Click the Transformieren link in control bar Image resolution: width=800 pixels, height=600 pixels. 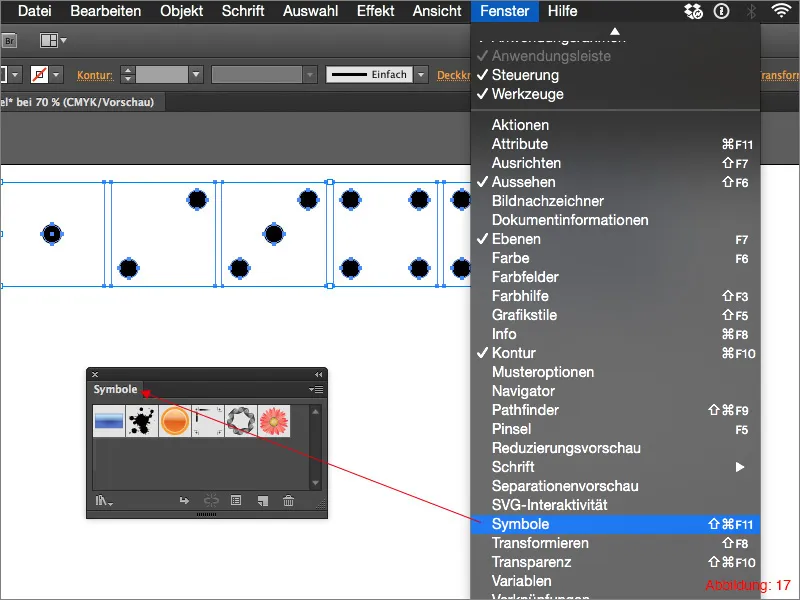(780, 76)
